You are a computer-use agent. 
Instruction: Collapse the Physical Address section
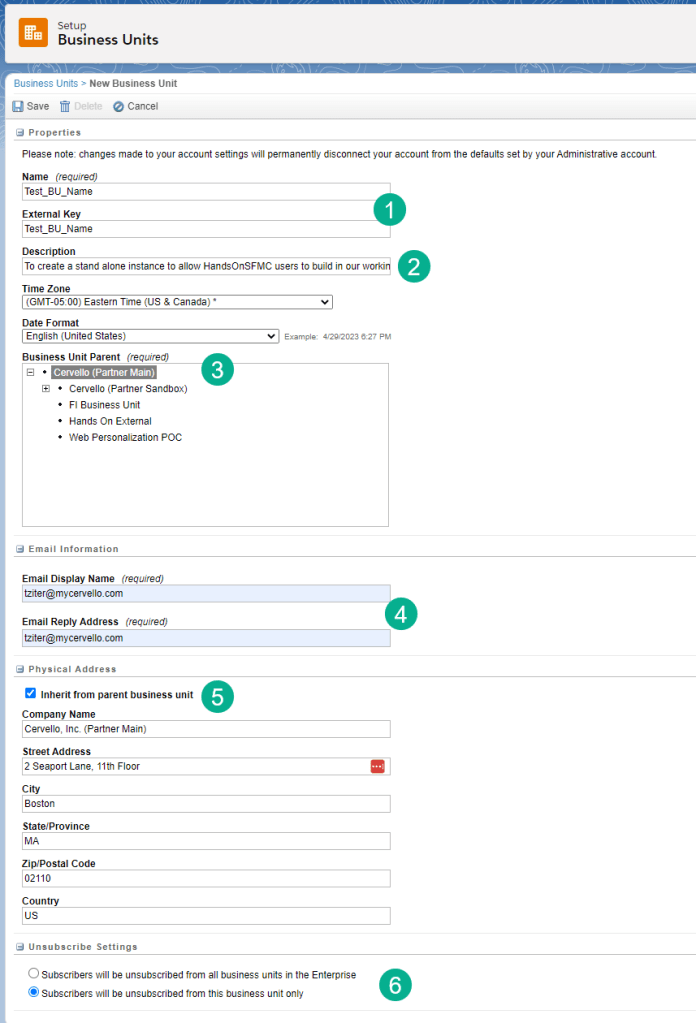pos(20,669)
